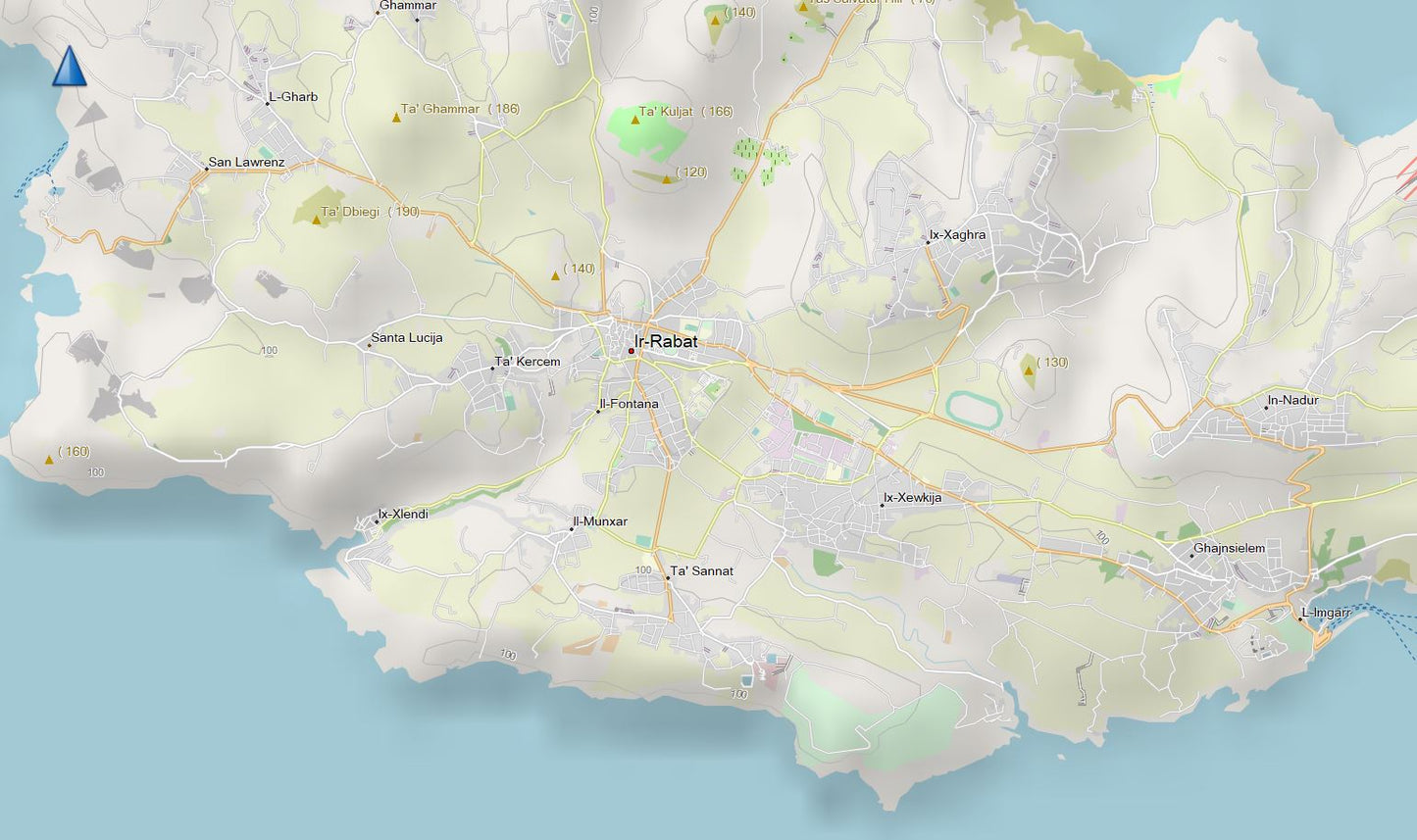1417x840 pixels.
Task: Select the San Lawrenz place name
Action: pos(246,162)
